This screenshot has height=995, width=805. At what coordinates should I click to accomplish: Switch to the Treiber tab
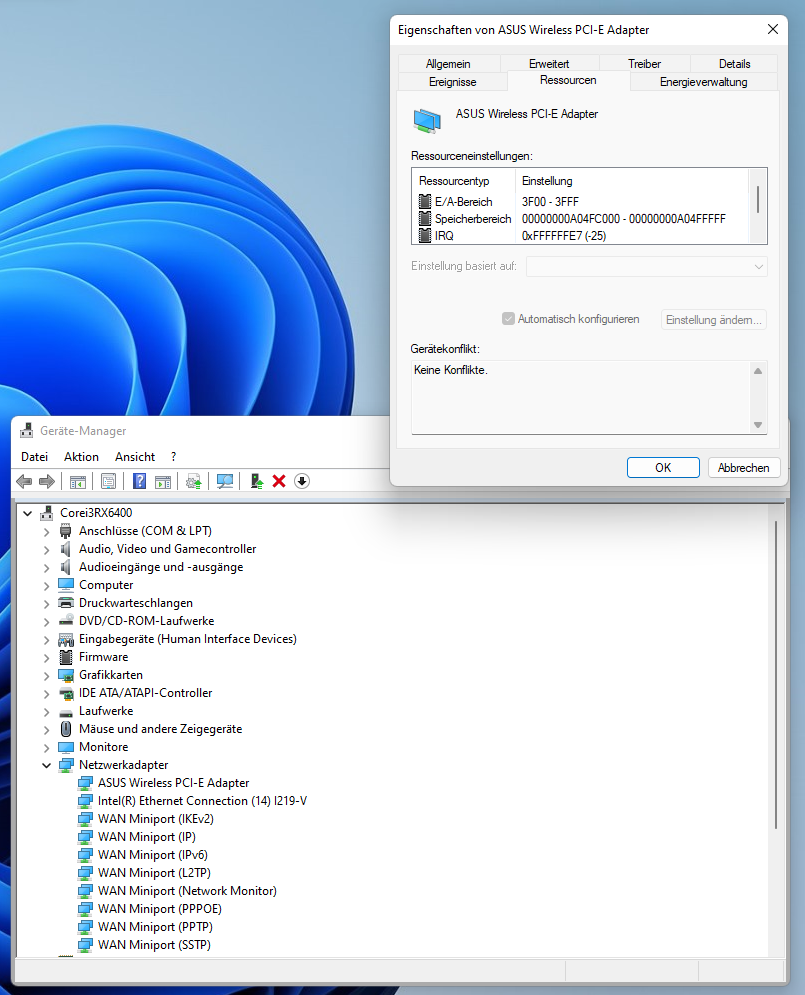pyautogui.click(x=644, y=63)
